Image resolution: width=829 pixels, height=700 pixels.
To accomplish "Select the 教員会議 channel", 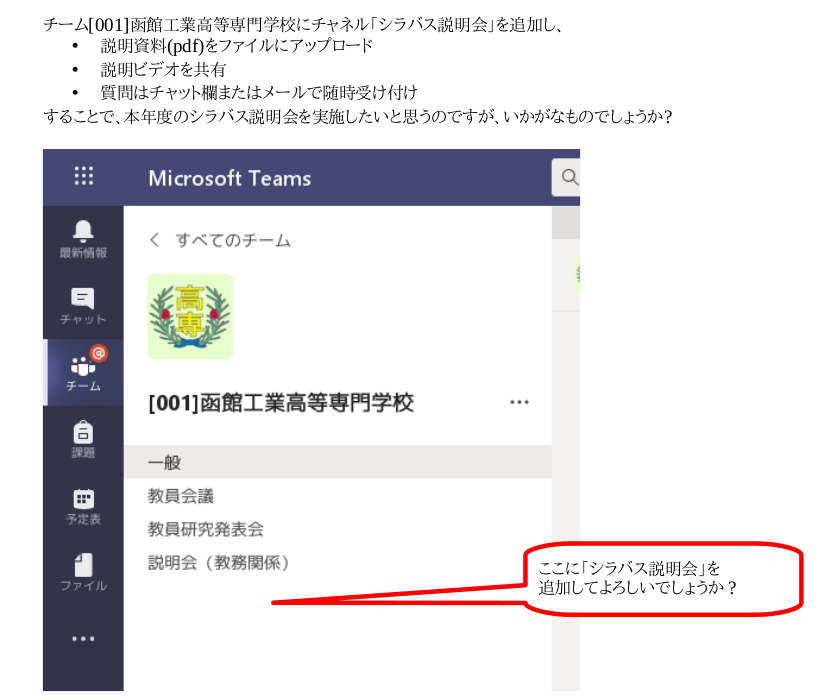I will tap(181, 496).
